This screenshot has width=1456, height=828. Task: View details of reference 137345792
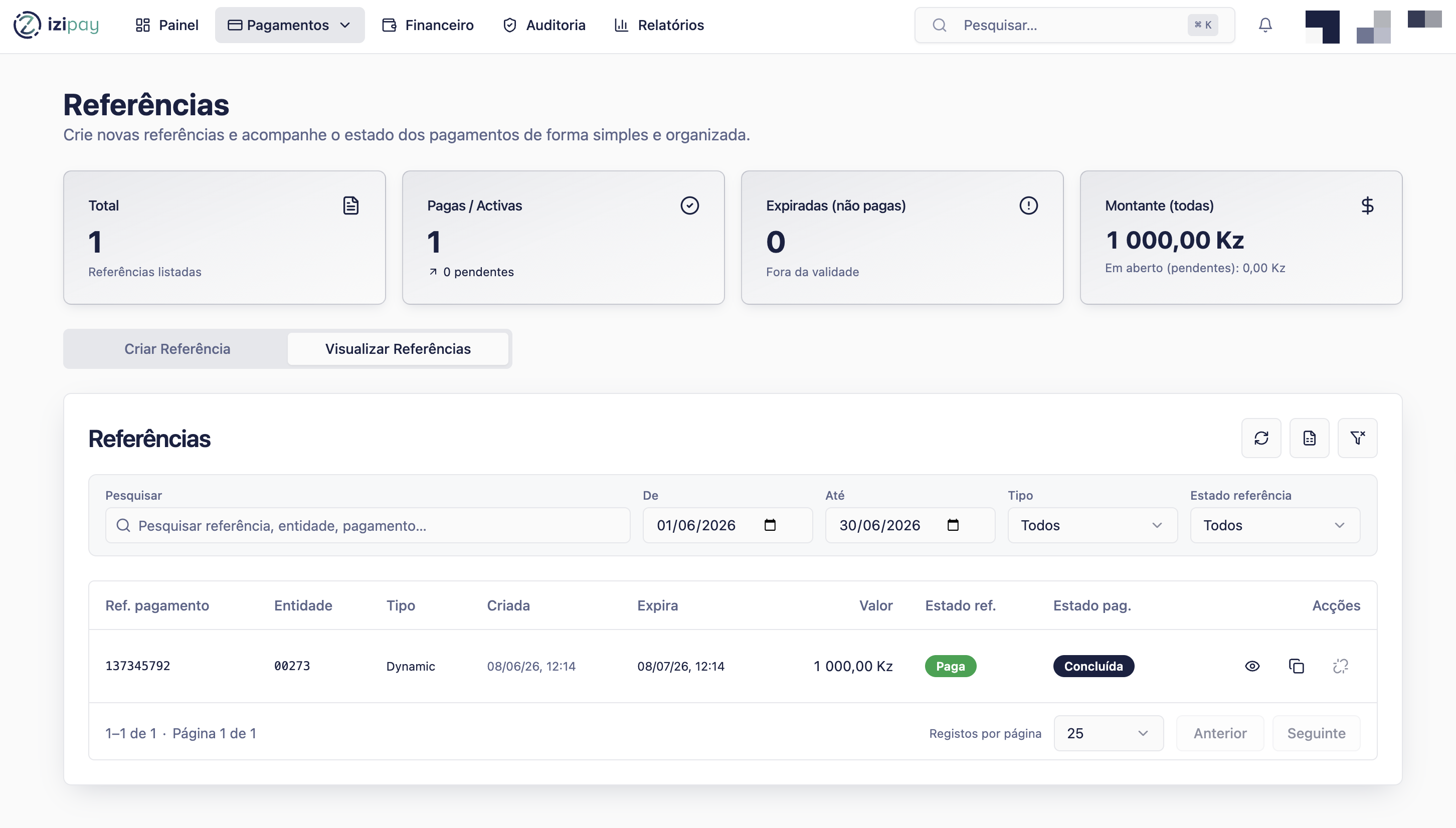point(1252,666)
